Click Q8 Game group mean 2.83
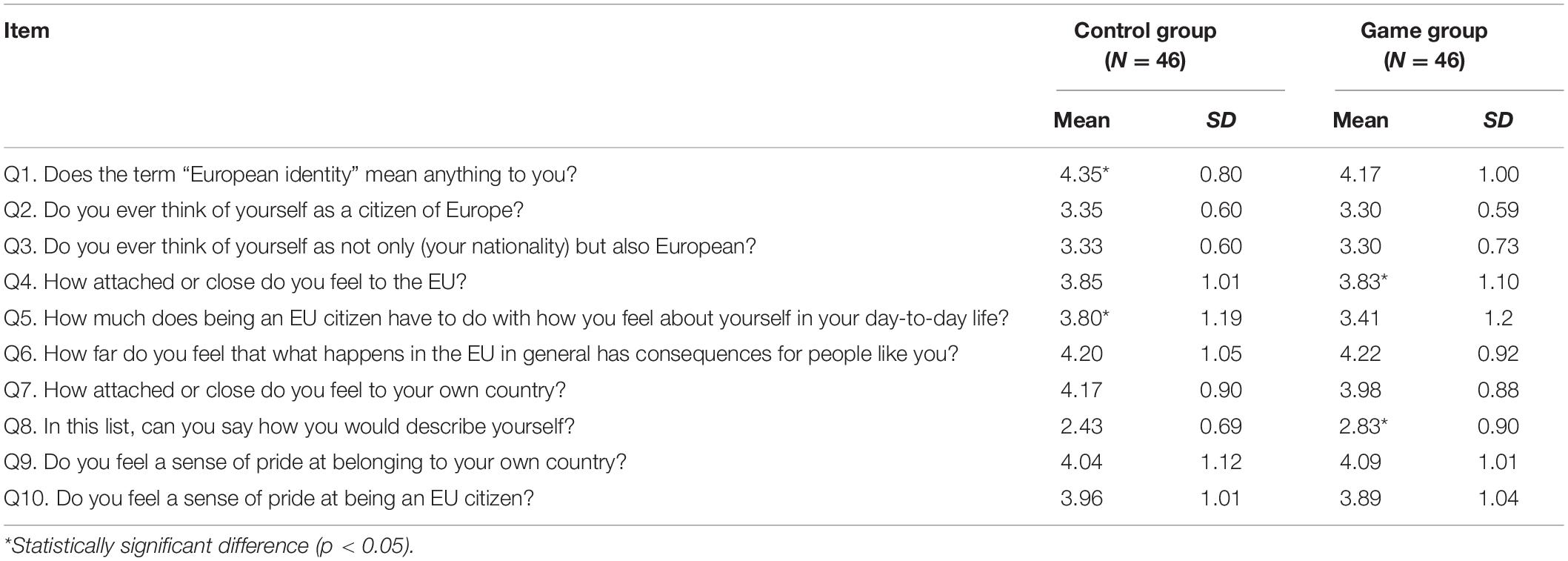 pos(1364,426)
